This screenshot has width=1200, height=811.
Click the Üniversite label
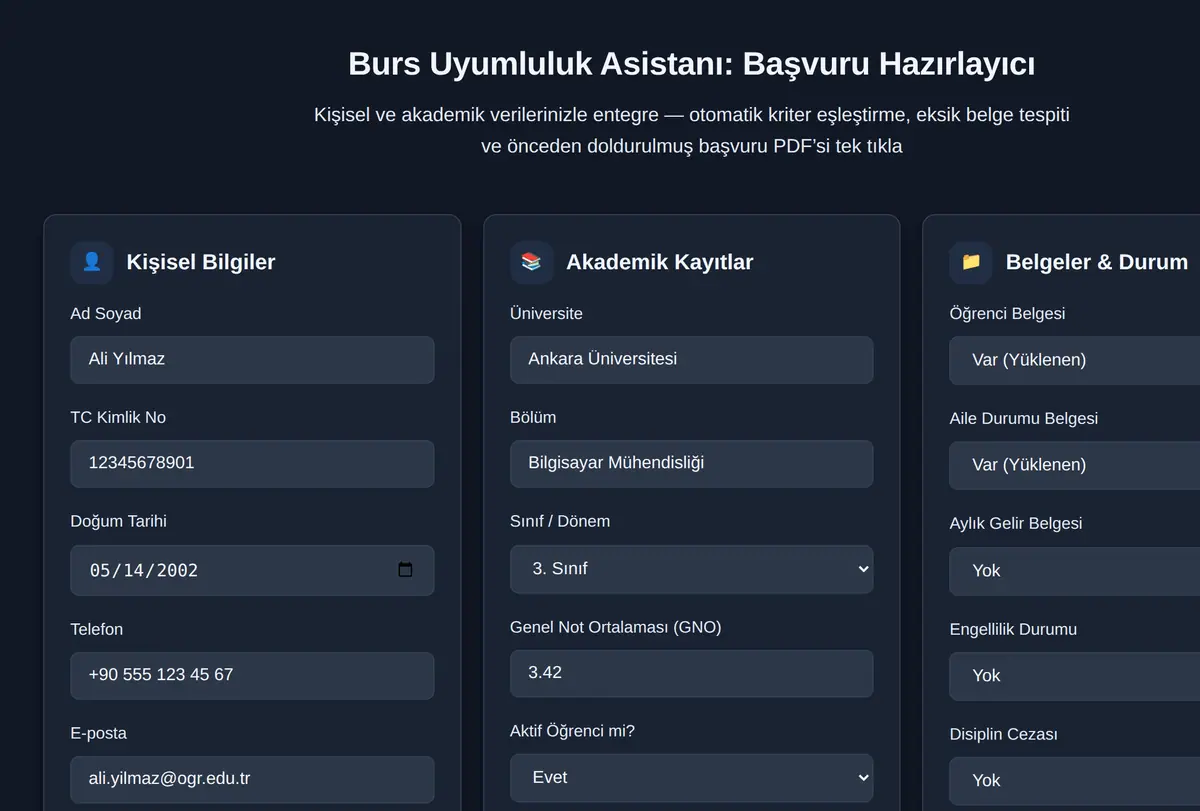[x=547, y=314]
